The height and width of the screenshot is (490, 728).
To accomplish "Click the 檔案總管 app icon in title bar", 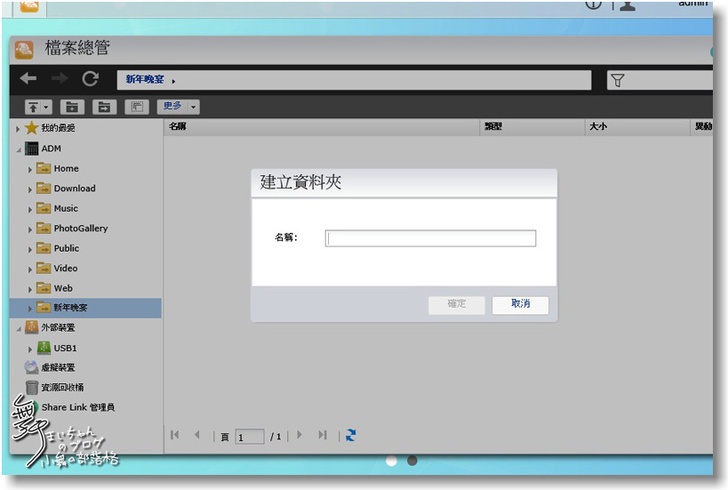I will 24,49.
